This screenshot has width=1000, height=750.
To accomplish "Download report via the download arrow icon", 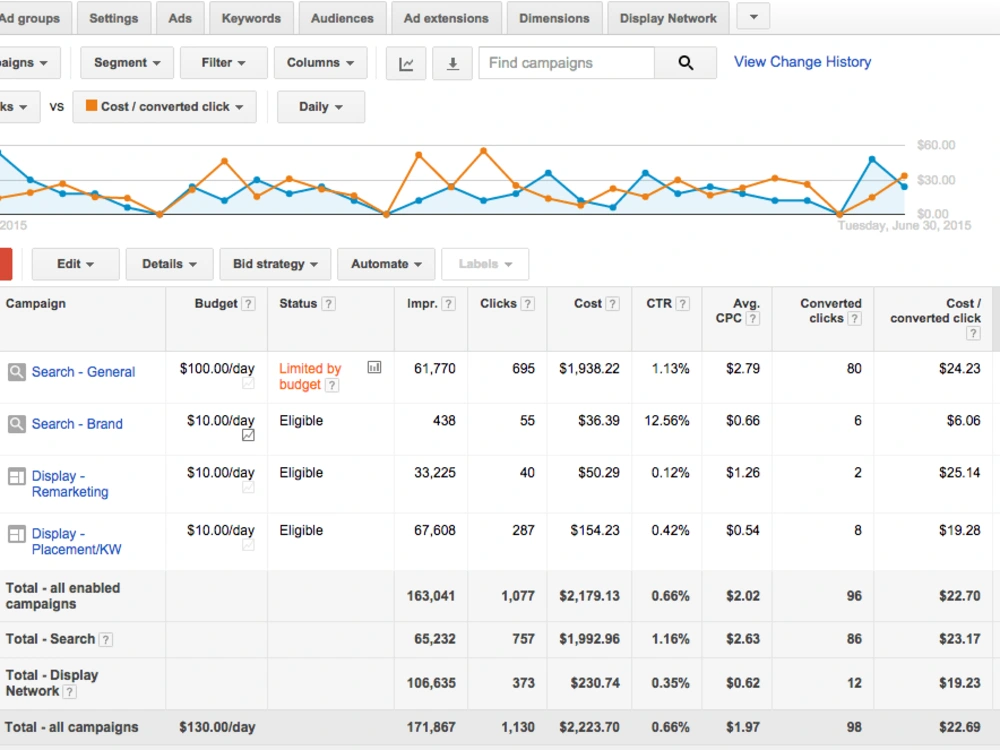I will click(452, 63).
